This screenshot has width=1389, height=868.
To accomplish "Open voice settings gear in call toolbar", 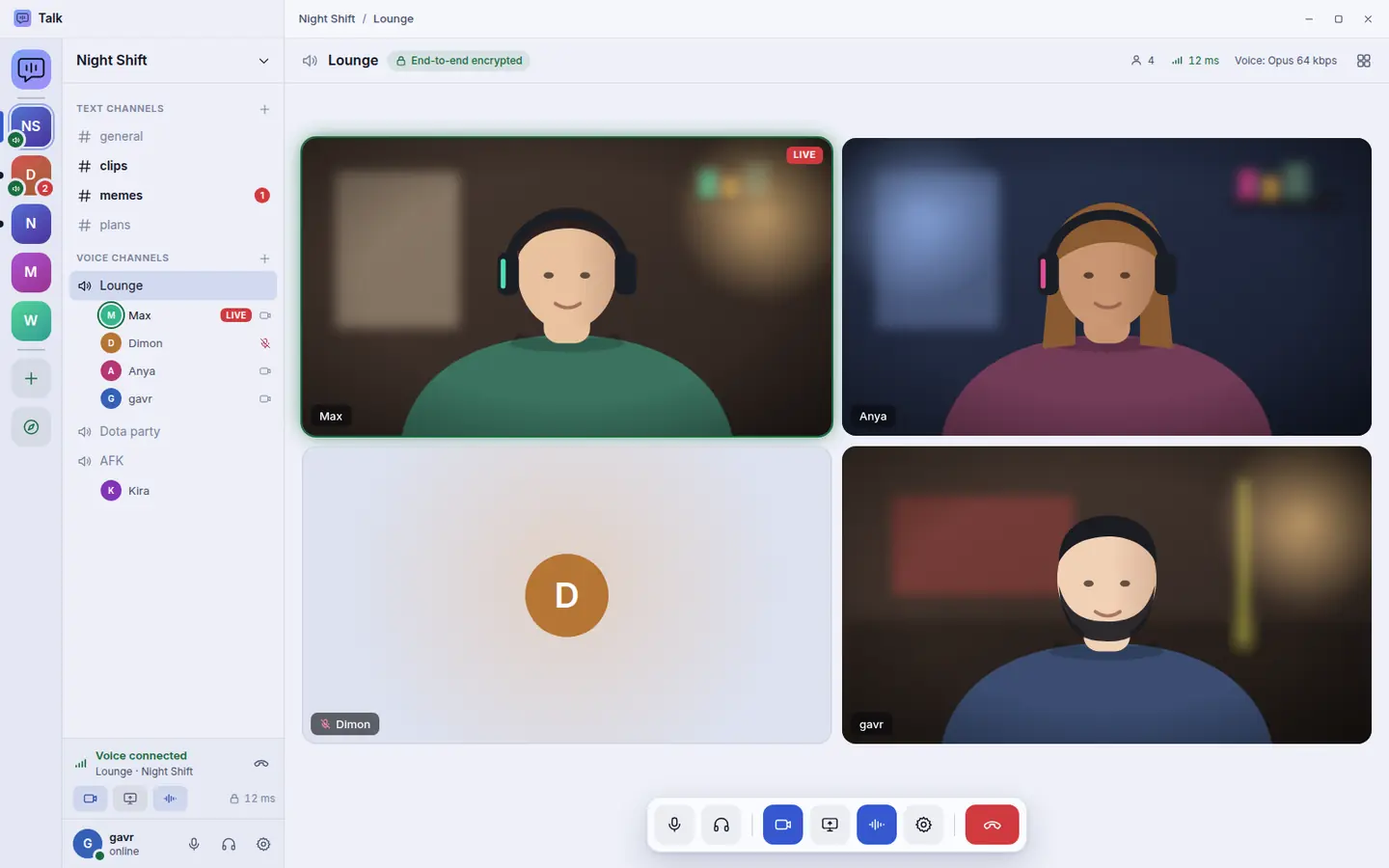I will (923, 825).
